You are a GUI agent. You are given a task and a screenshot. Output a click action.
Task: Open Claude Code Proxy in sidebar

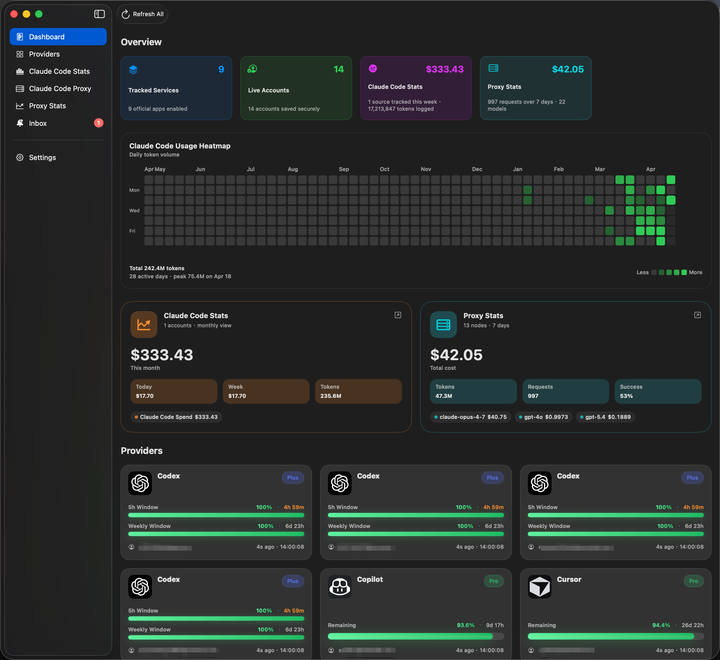tap(58, 89)
